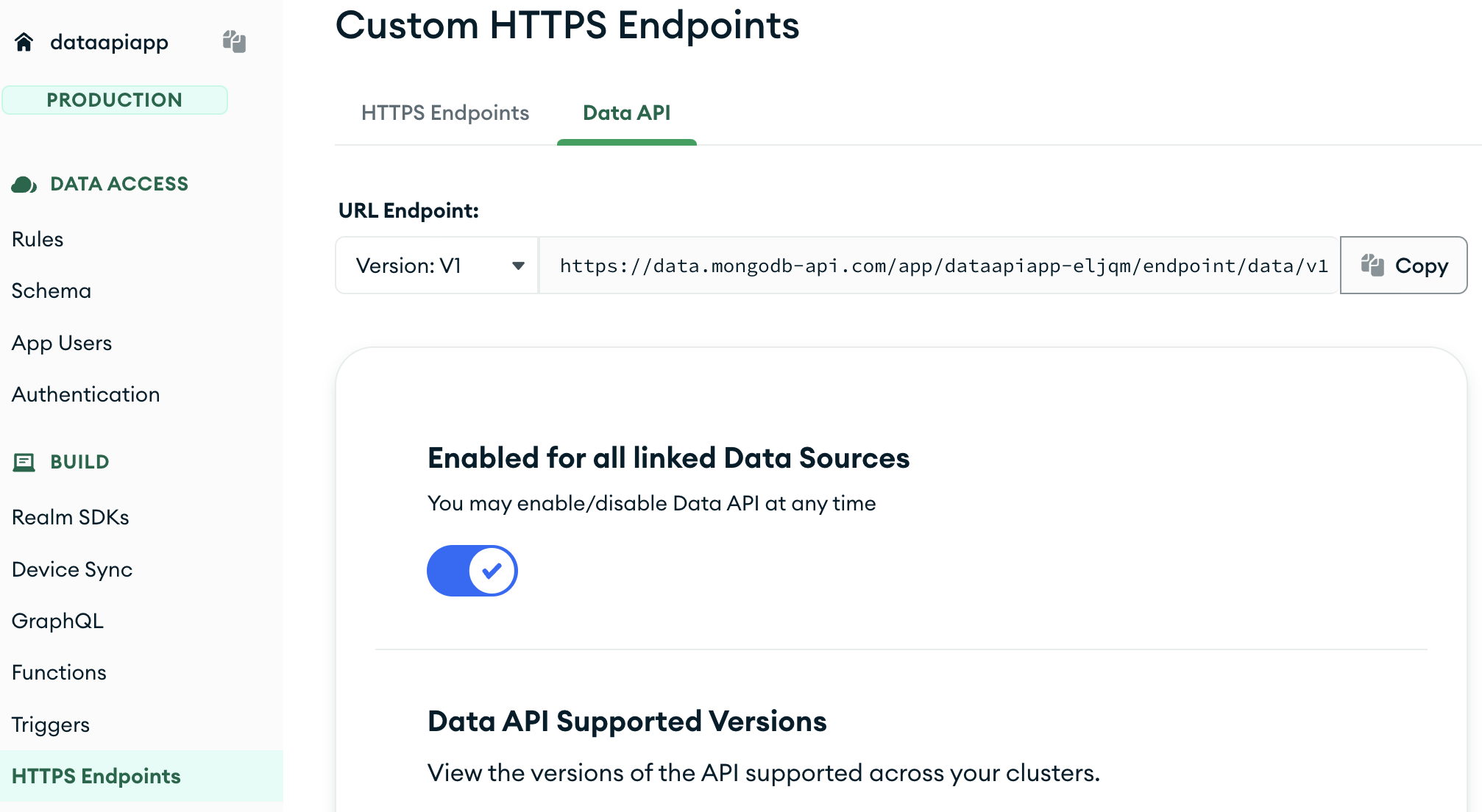
Task: Click the home icon beside dataapiapp
Action: [24, 42]
